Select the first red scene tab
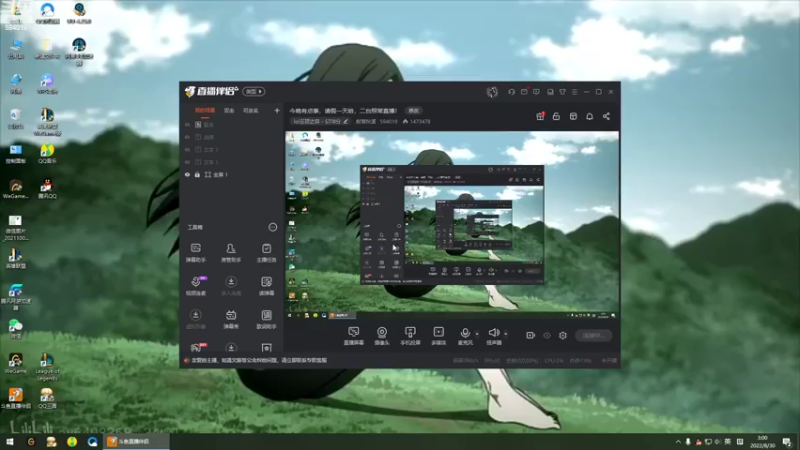The height and width of the screenshot is (450, 800). (x=205, y=111)
